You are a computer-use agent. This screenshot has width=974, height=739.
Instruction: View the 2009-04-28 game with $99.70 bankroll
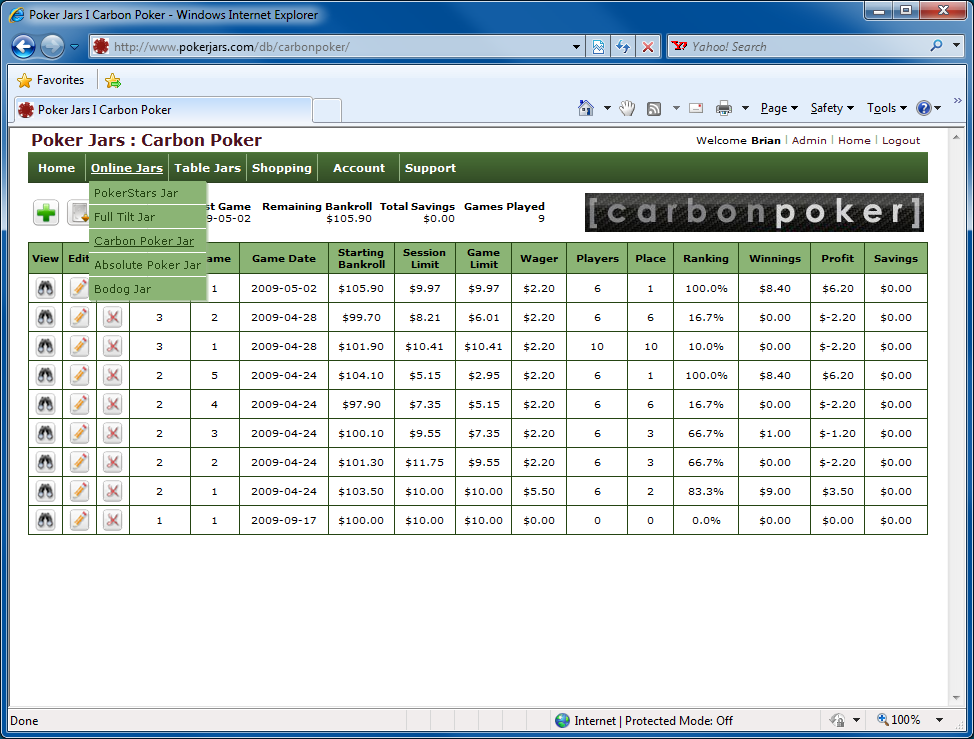coord(45,317)
